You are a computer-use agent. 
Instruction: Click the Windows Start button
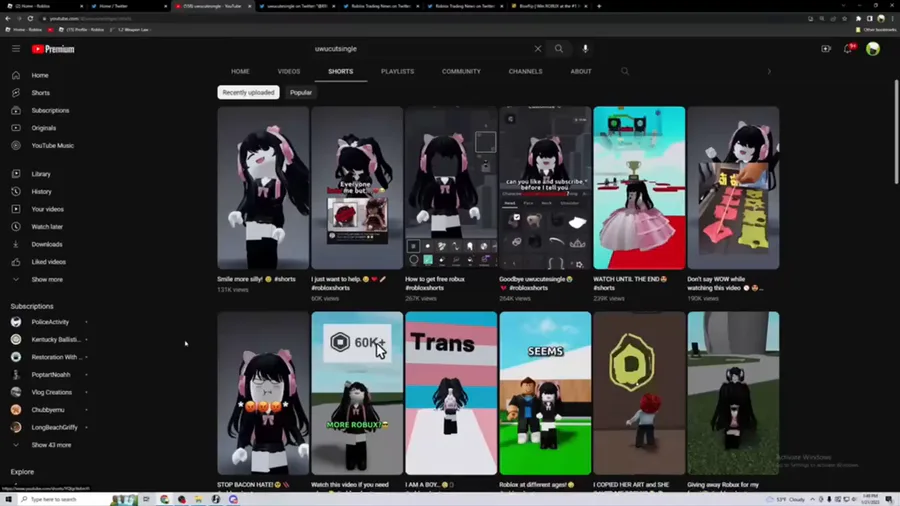coord(8,500)
